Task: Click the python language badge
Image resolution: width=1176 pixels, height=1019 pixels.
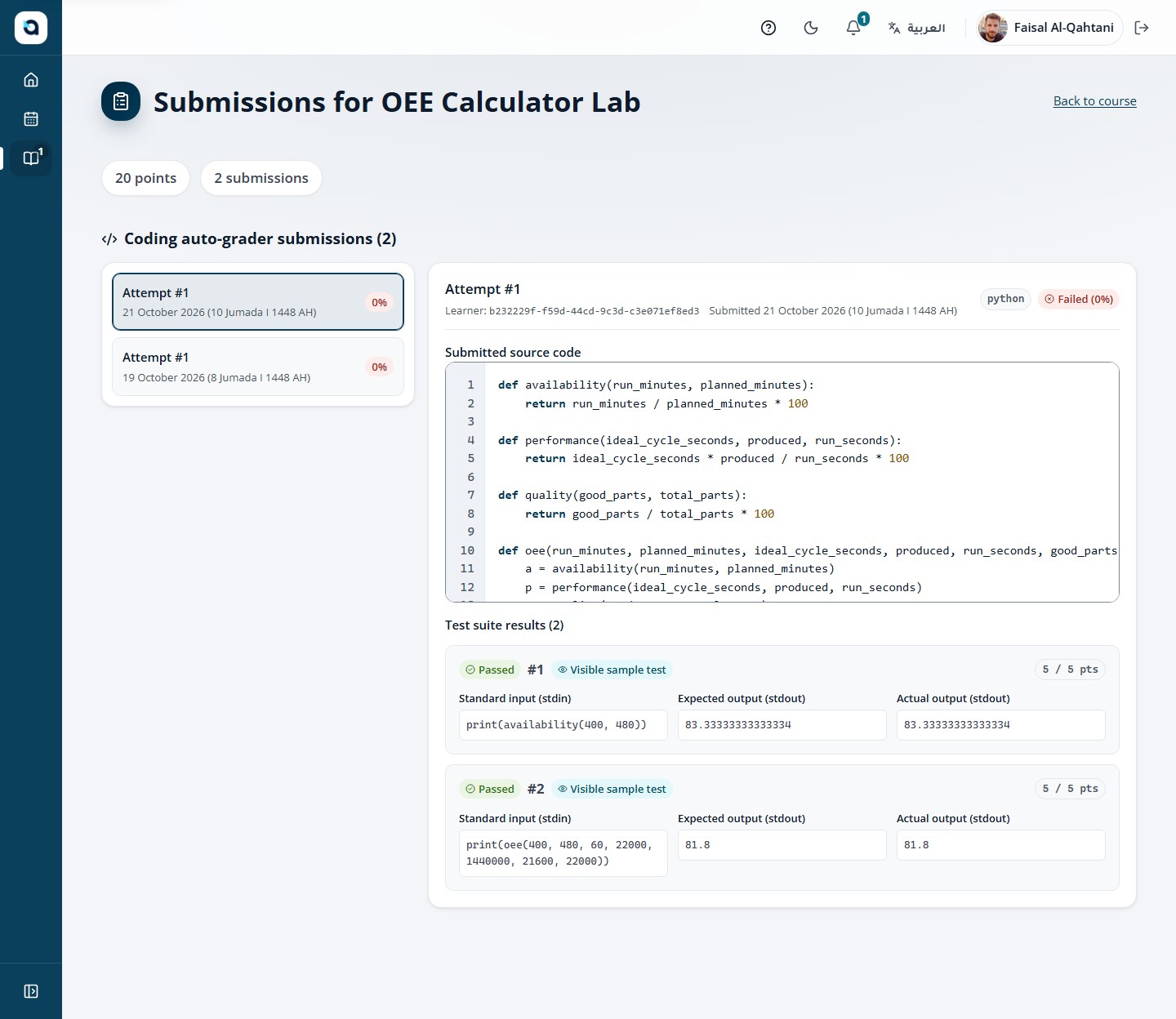Action: (x=1005, y=299)
